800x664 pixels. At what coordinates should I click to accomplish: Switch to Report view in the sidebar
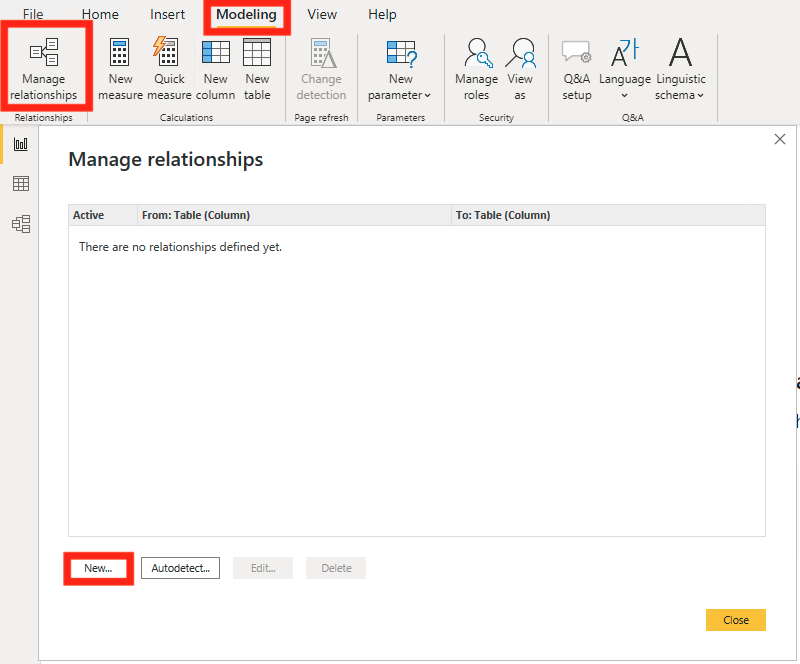[x=21, y=143]
